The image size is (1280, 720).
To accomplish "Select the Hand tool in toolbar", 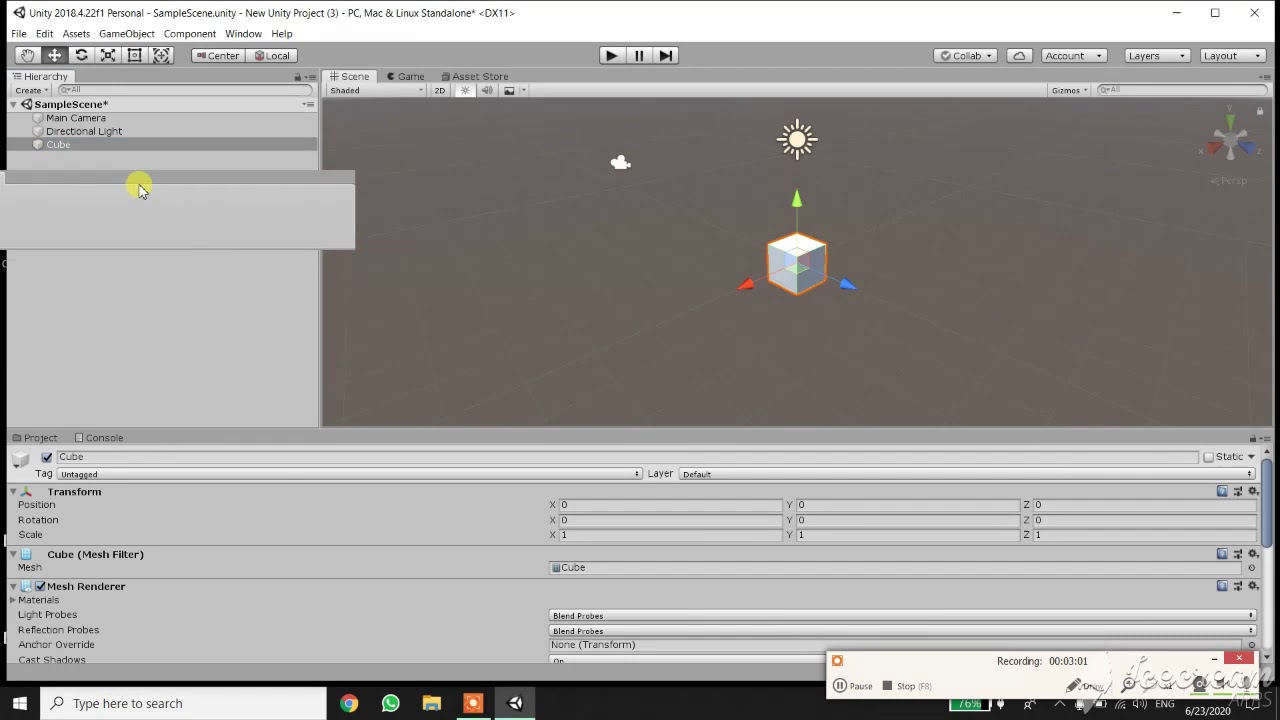I will (28, 56).
